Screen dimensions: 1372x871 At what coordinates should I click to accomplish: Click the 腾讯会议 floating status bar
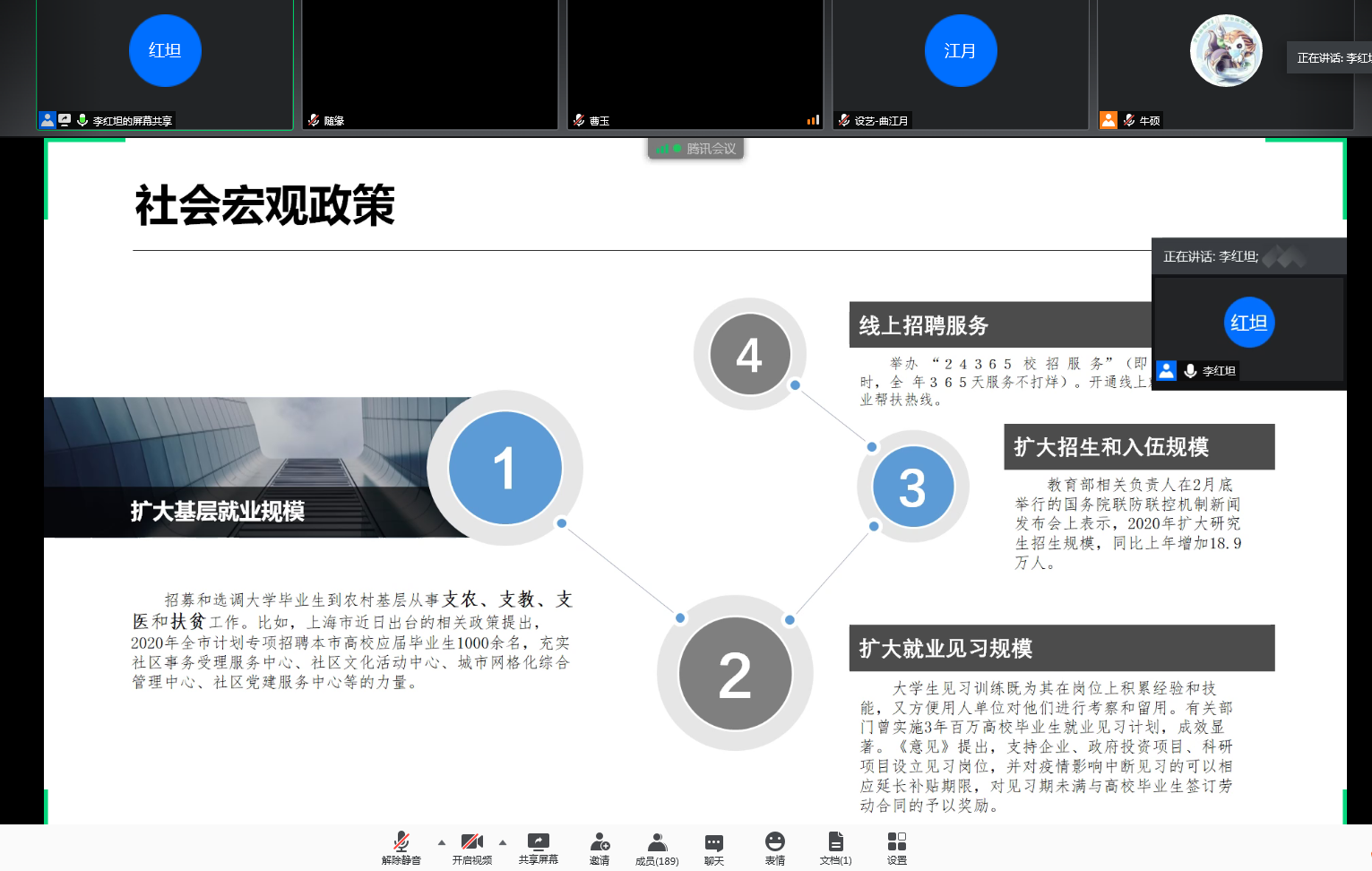click(x=696, y=149)
